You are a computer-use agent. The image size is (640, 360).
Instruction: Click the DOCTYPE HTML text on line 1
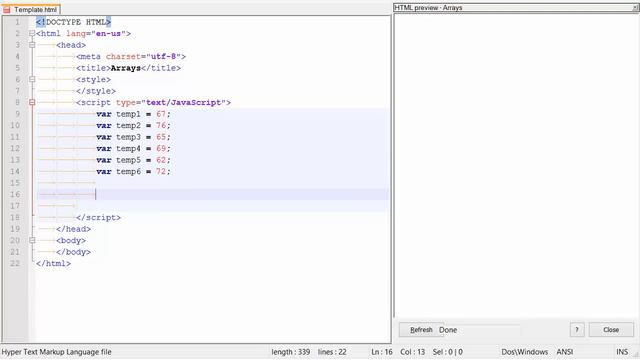tap(76, 22)
